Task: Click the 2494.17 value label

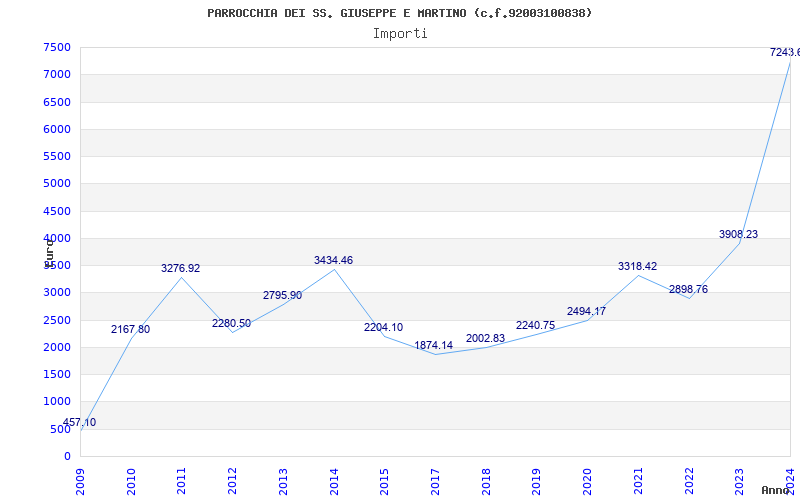Action: [586, 311]
